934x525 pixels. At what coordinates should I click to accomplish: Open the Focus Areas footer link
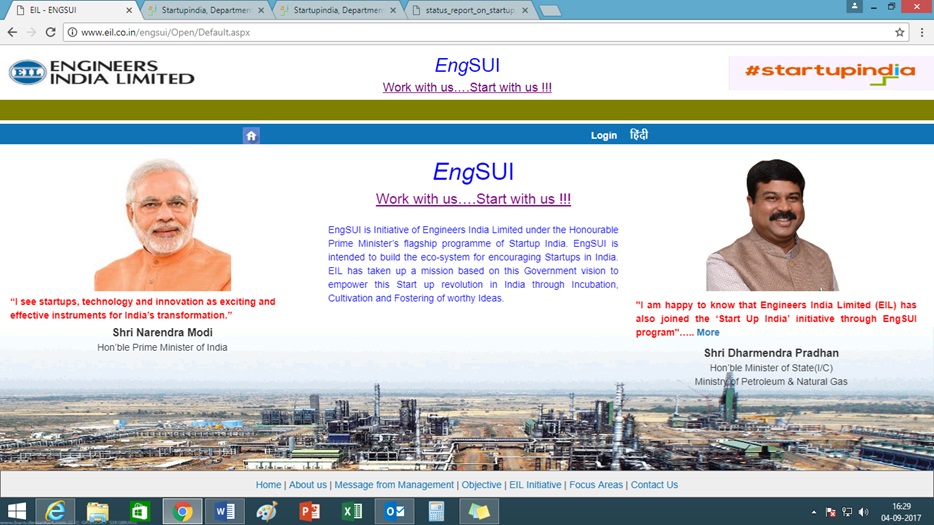click(596, 485)
